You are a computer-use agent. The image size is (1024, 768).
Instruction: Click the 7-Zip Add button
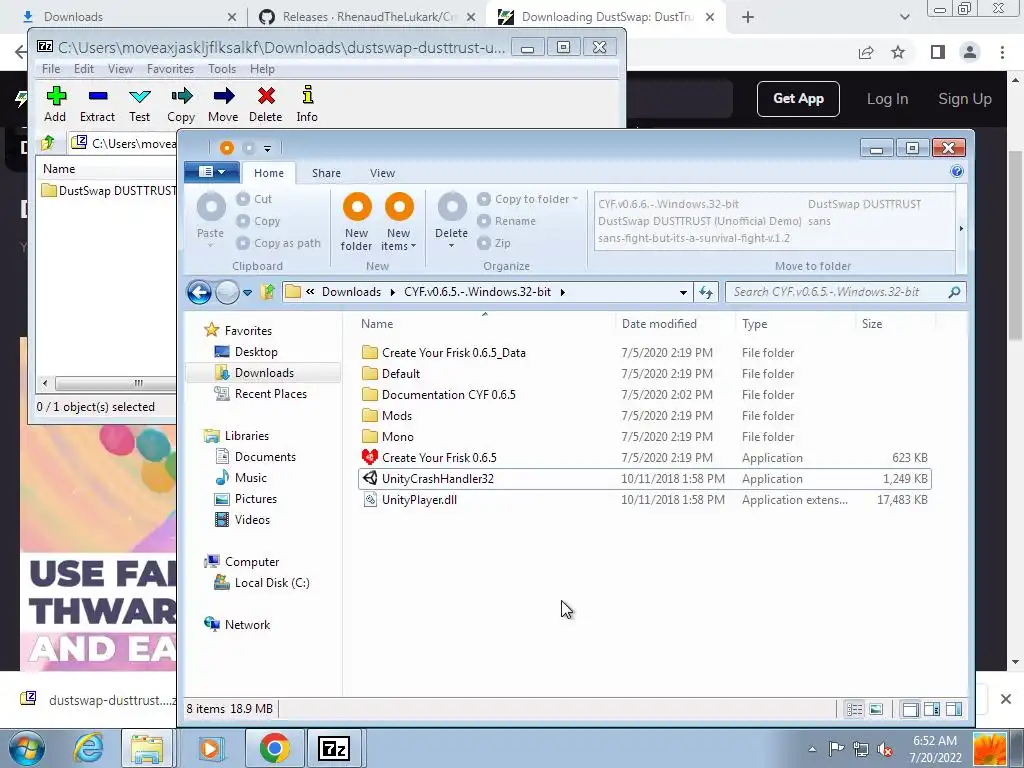pyautogui.click(x=56, y=104)
